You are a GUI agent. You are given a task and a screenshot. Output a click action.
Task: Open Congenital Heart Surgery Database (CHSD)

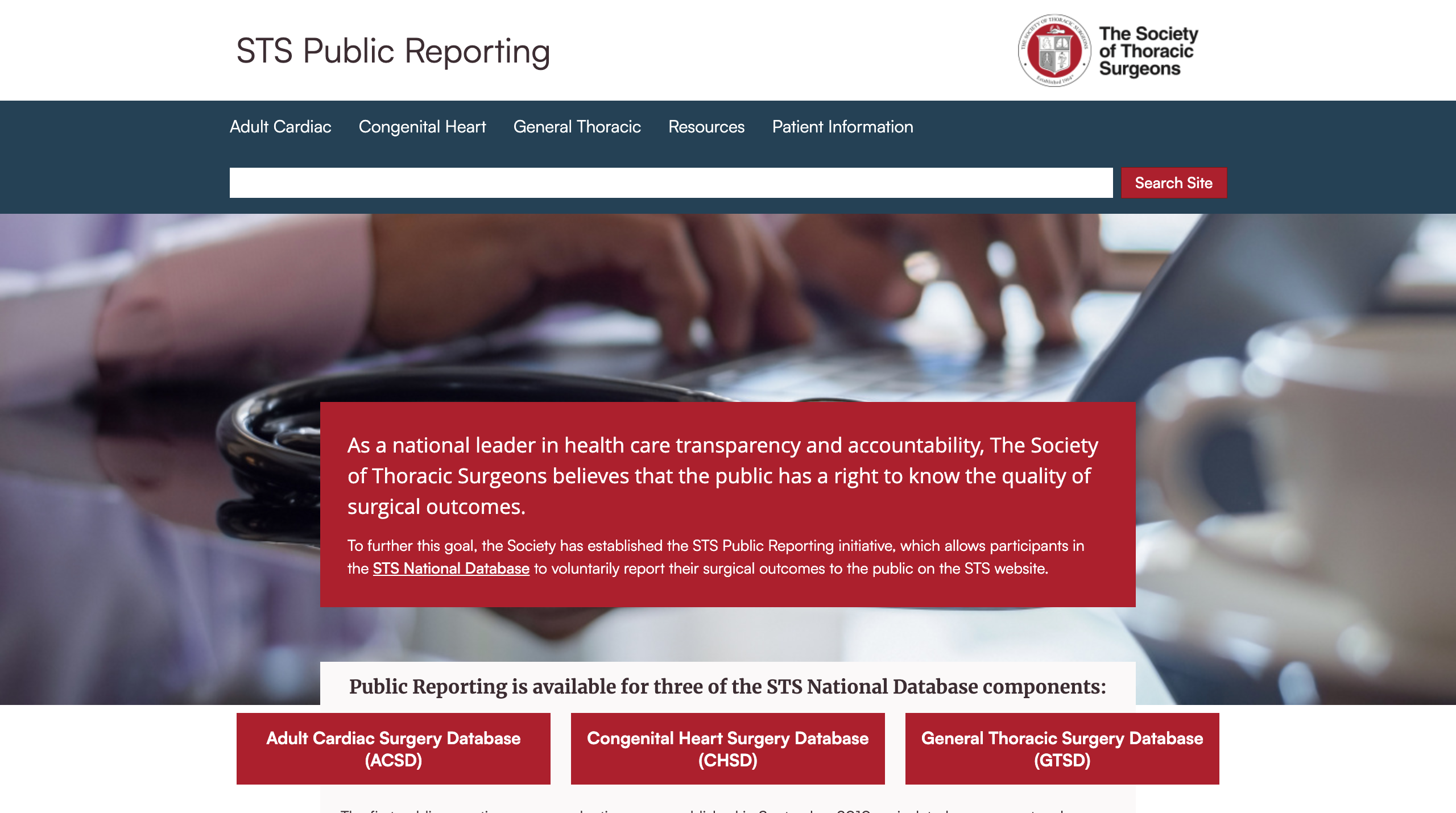click(x=727, y=748)
